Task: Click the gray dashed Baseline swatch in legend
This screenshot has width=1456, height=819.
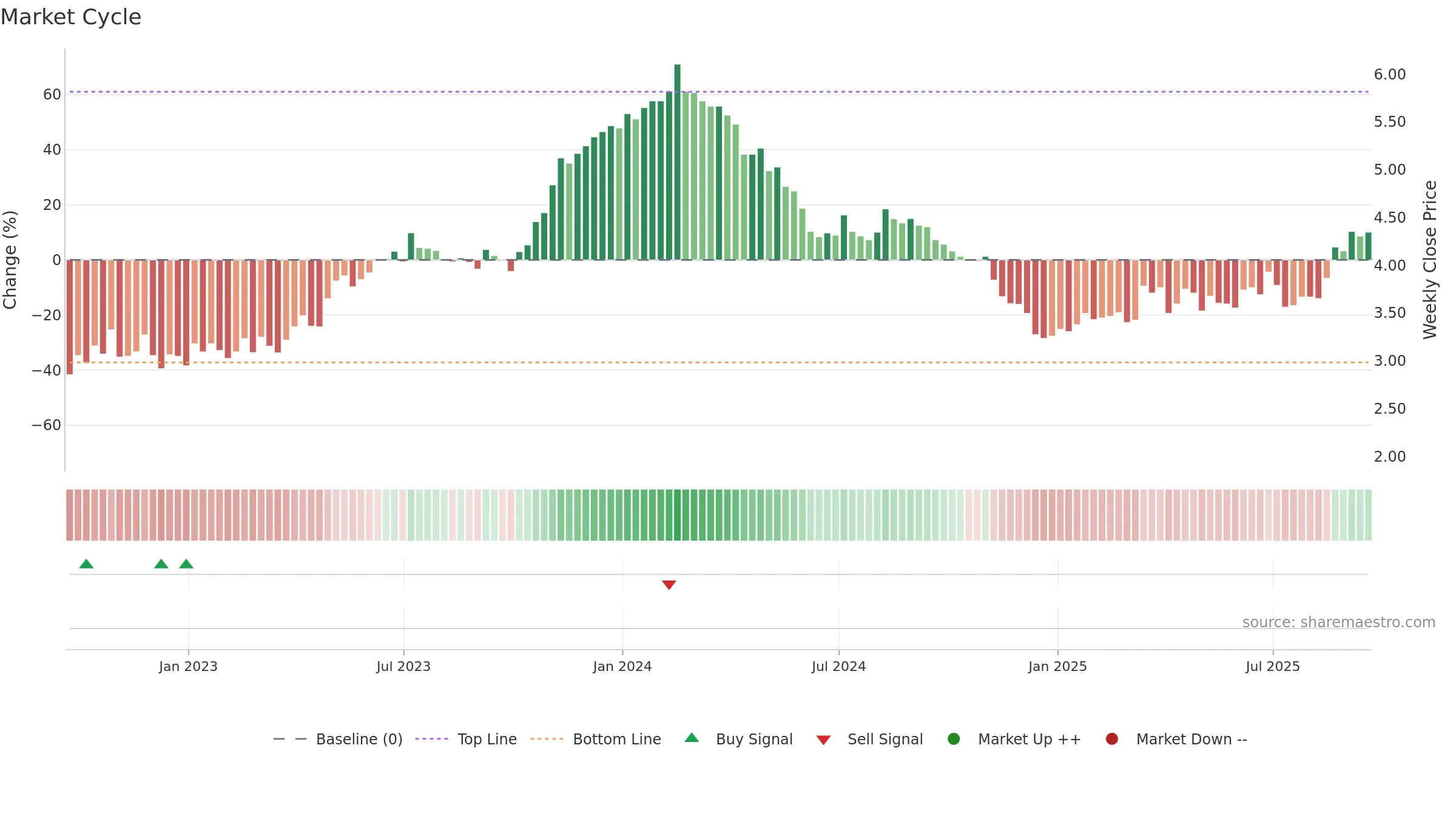Action: coord(290,739)
